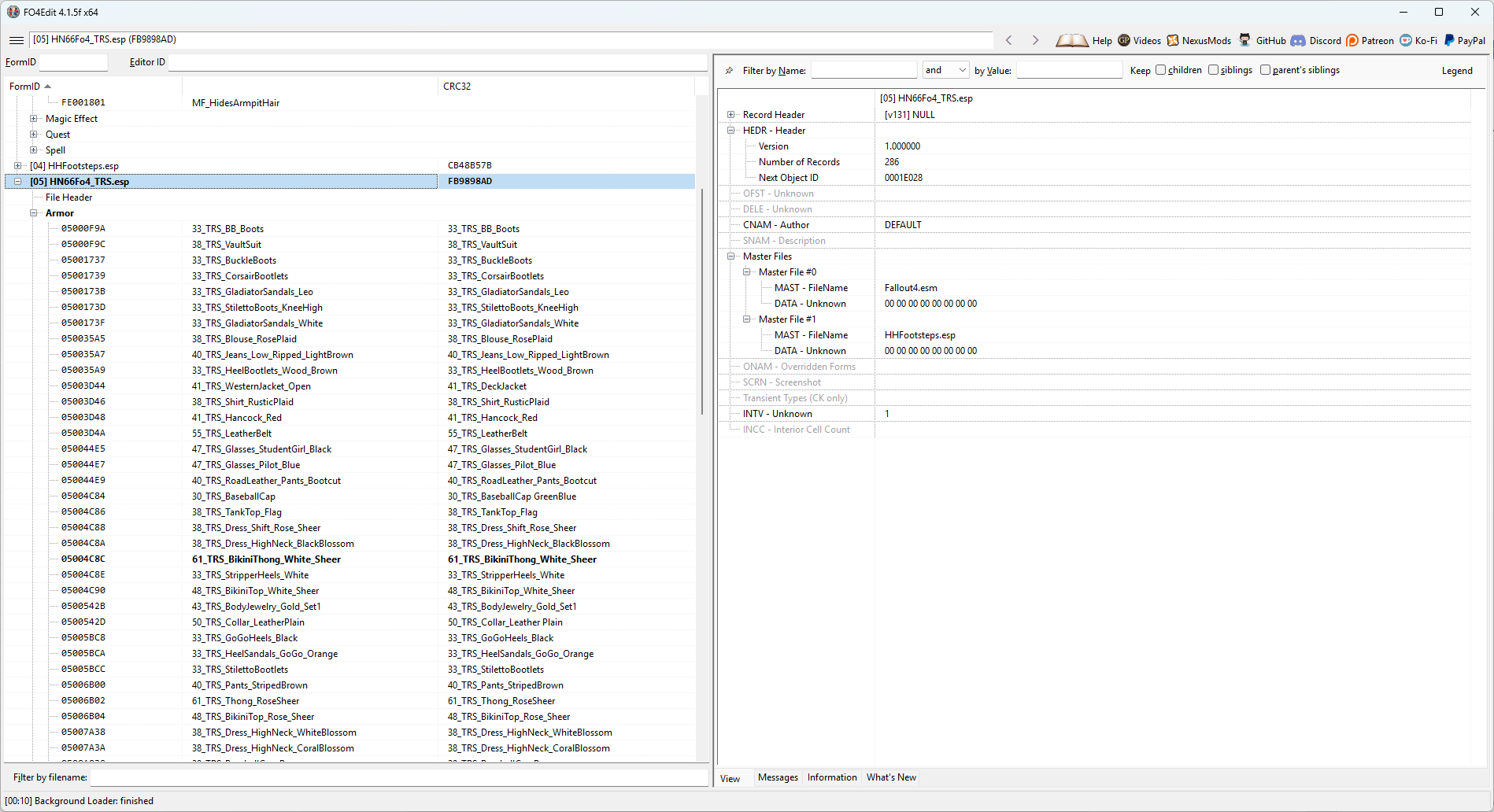Open the Help book icon
The width and height of the screenshot is (1494, 812).
1072,40
